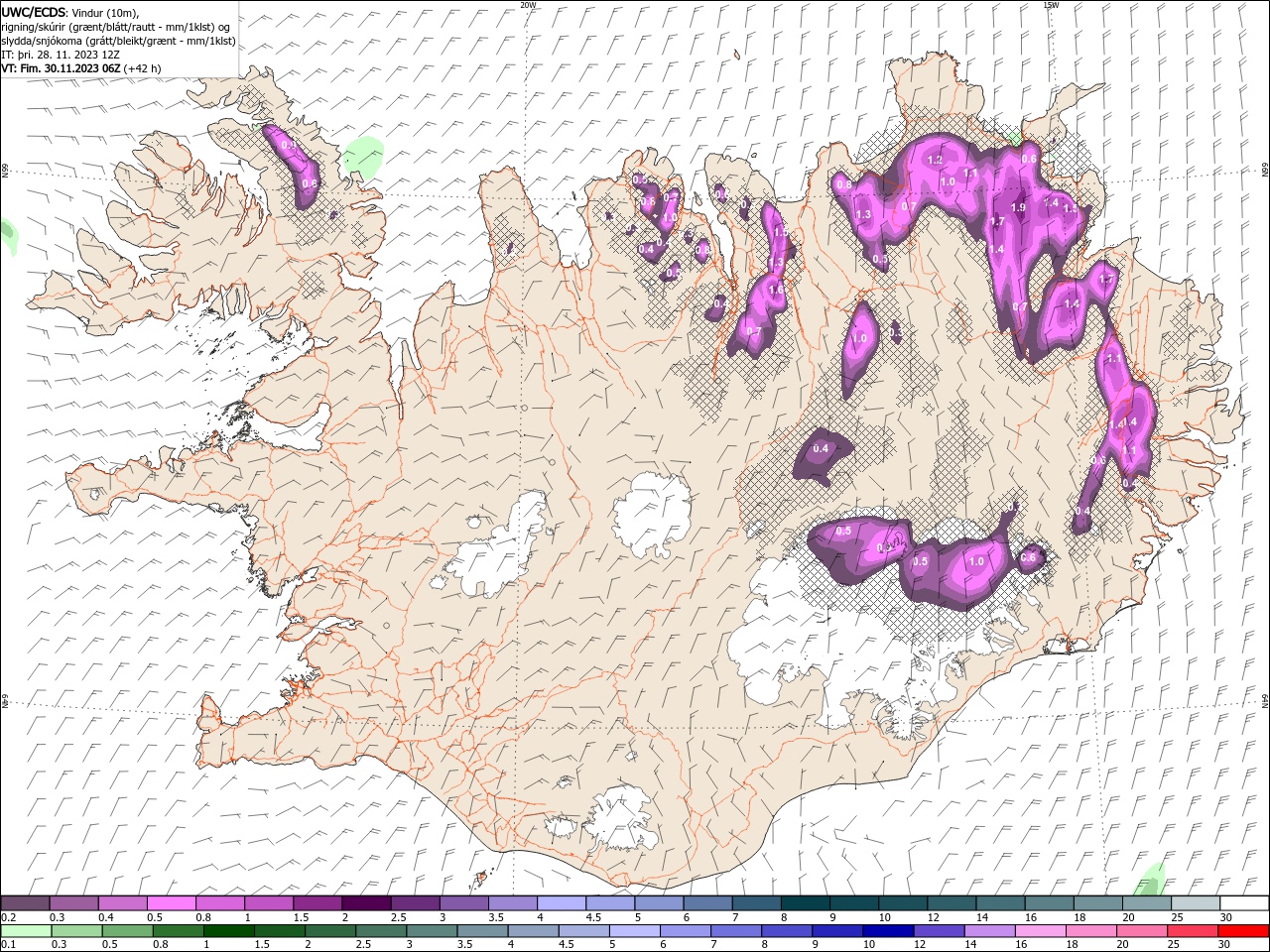Viewport: 1270px width, 952px height.
Task: Click the 'slydda/snjókoma' legend description line
Action: pyautogui.click(x=118, y=41)
